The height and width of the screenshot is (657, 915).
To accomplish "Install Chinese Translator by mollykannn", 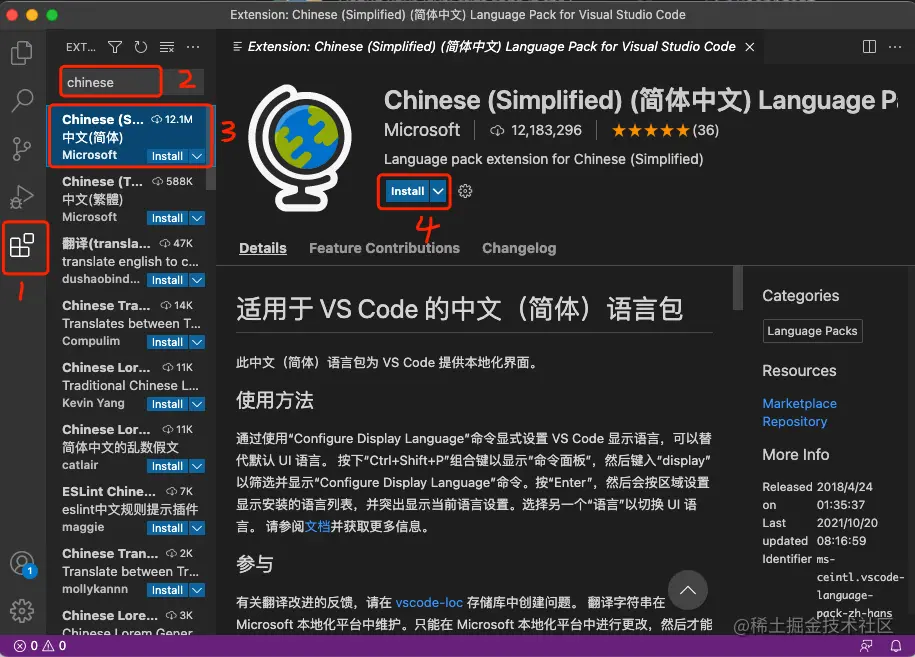I will click(167, 590).
